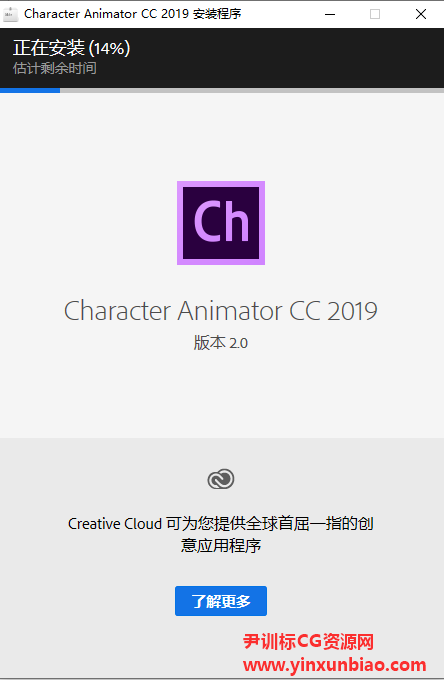Click the window title text in title bar

coord(133,14)
